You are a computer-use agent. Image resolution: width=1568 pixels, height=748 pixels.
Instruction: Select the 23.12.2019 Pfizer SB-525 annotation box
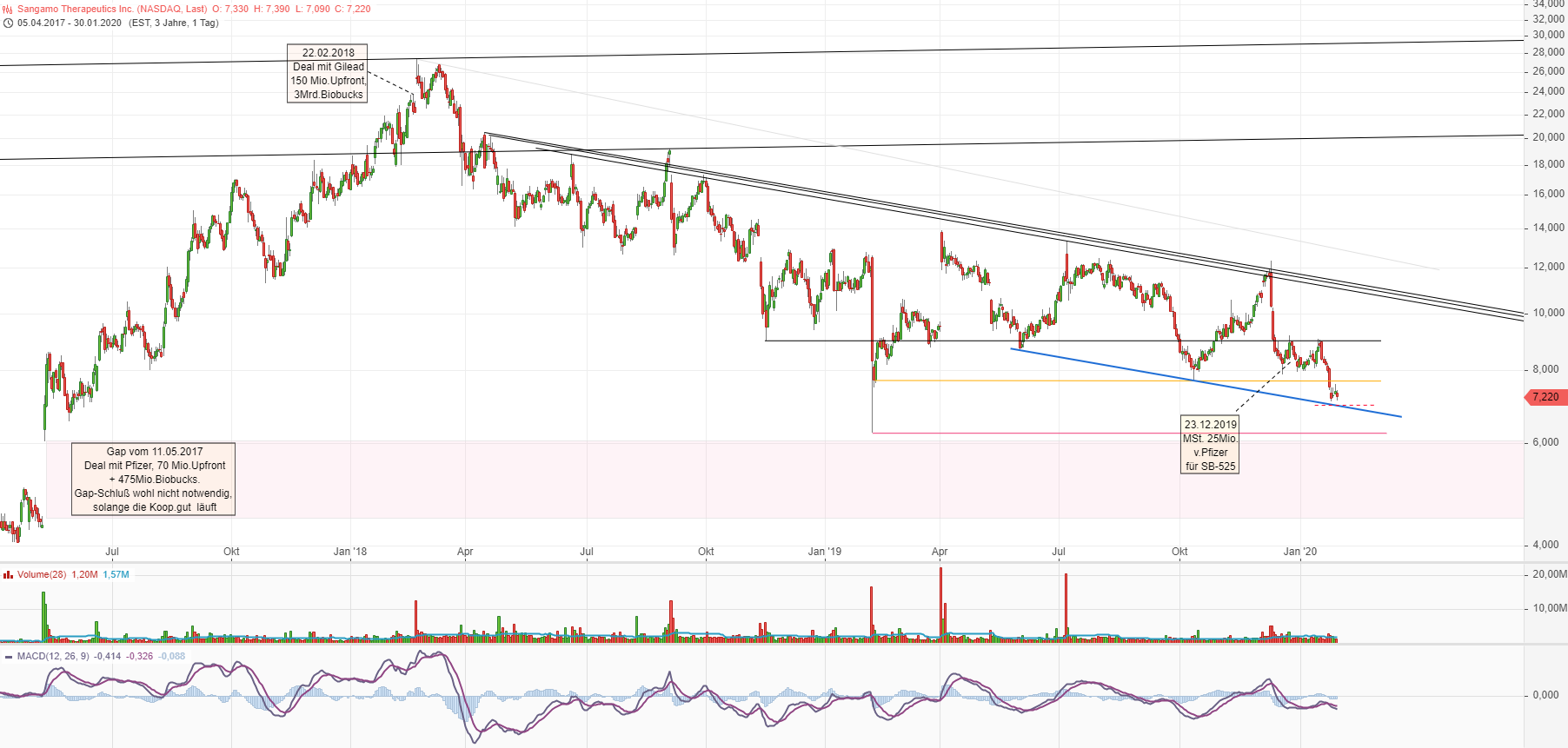coord(1210,445)
